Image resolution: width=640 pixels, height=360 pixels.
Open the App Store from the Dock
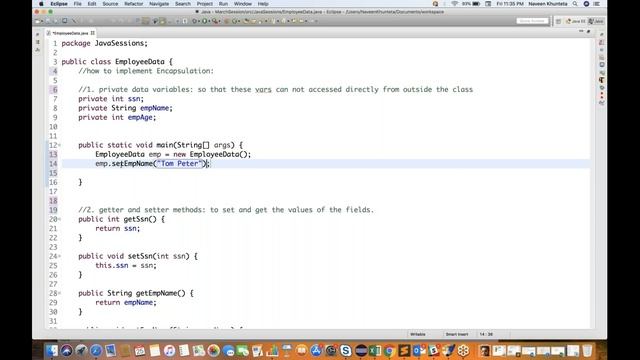[316, 351]
